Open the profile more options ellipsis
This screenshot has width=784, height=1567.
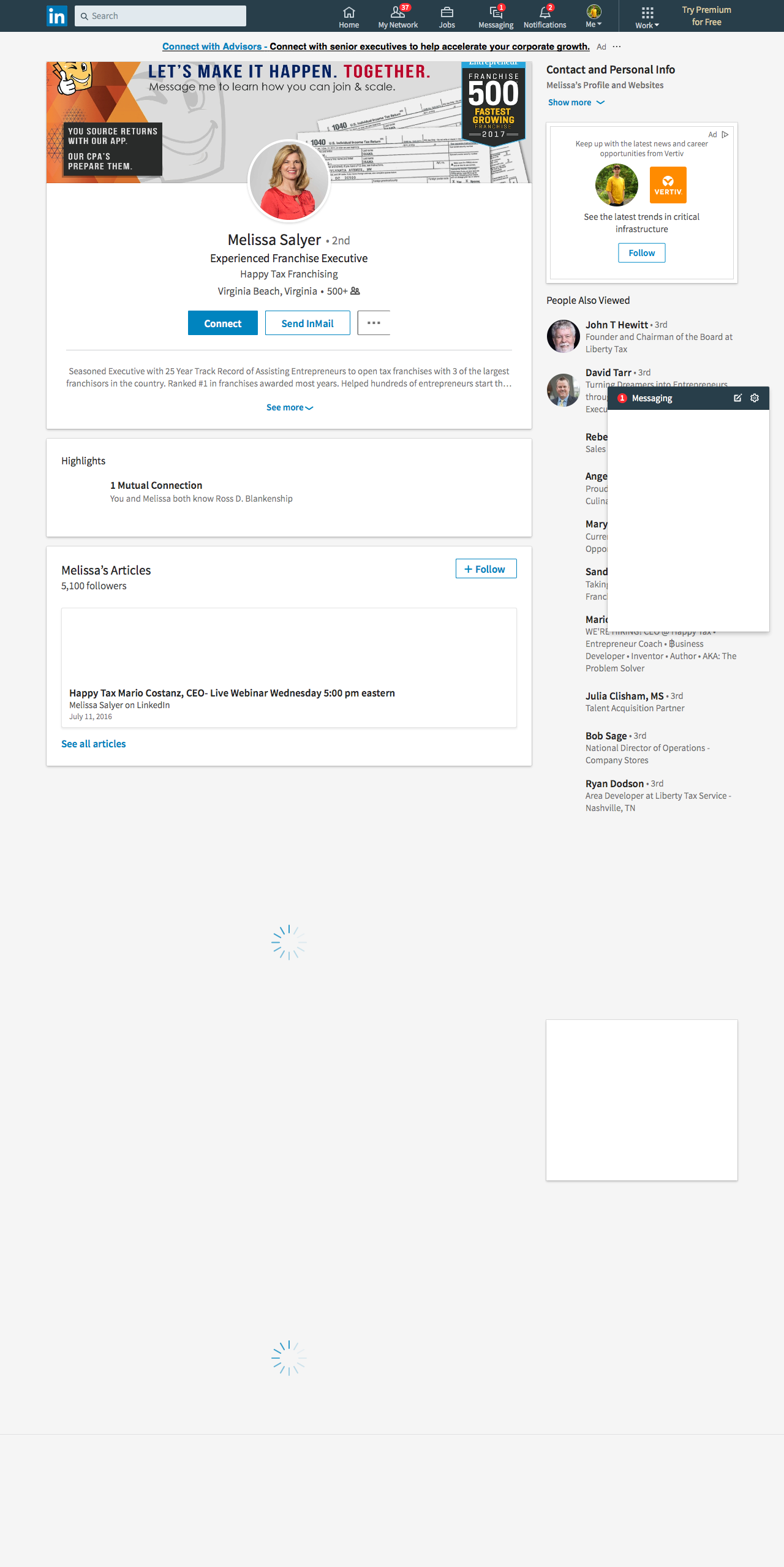(374, 323)
